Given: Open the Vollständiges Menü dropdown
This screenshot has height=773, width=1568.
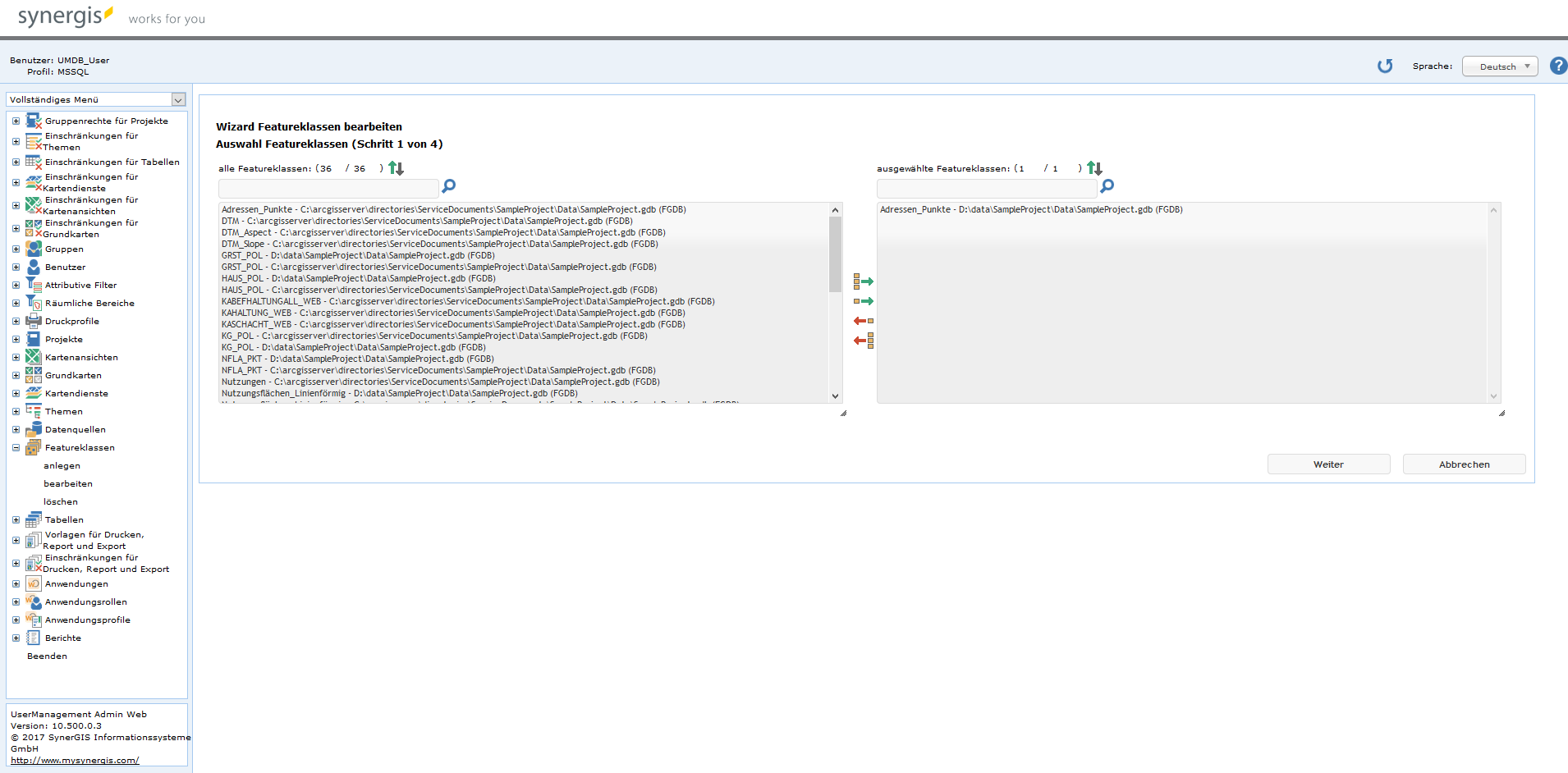Looking at the screenshot, I should click(x=177, y=99).
